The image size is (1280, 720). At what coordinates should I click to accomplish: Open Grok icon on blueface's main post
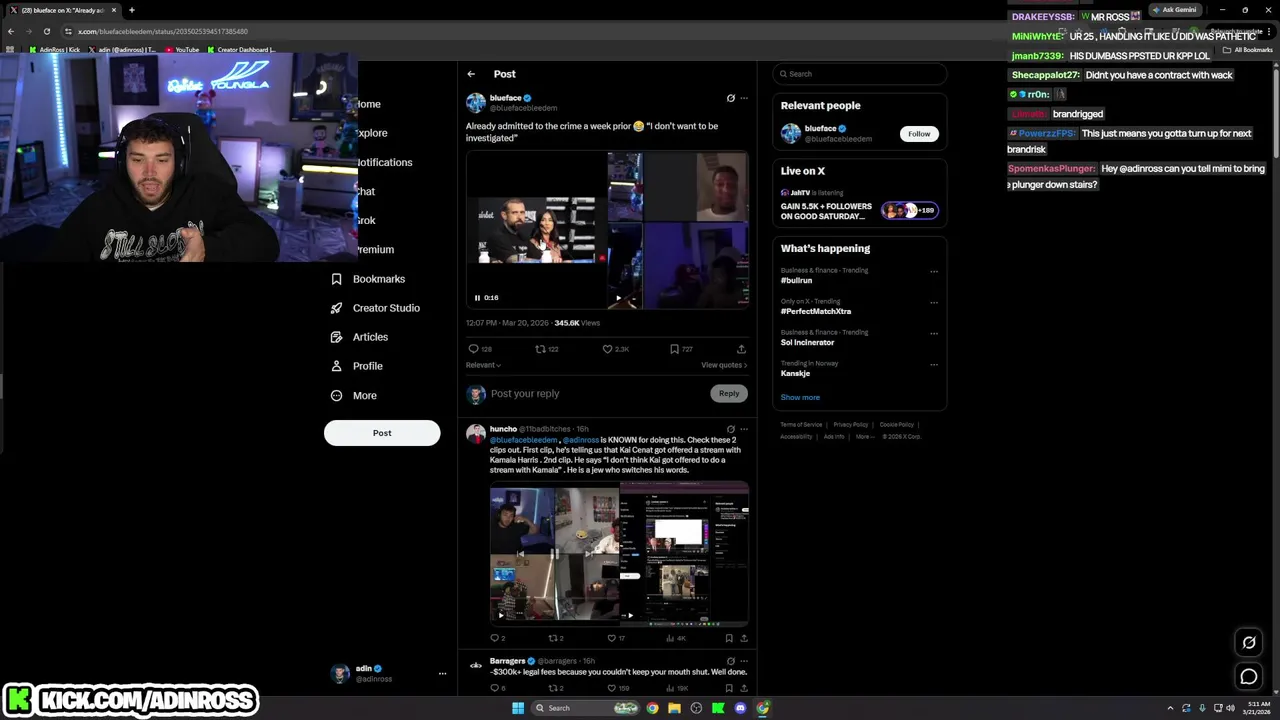click(x=730, y=98)
